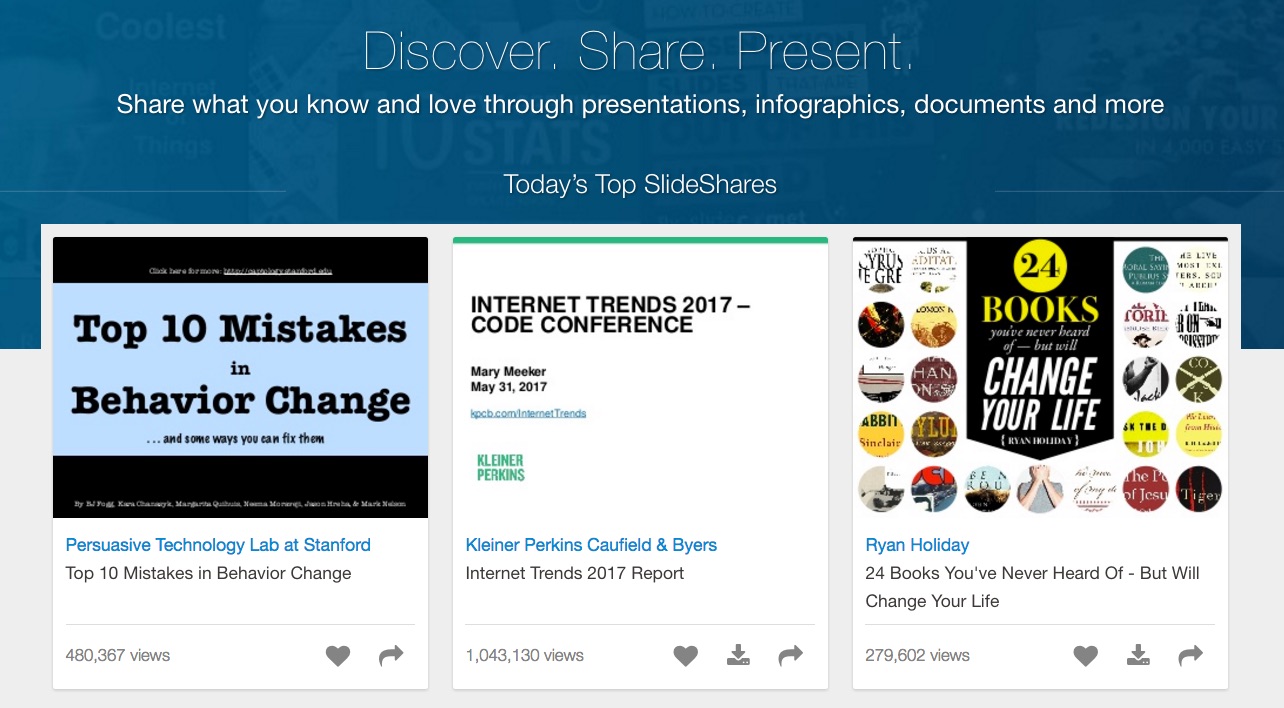This screenshot has width=1284, height=708.
Task: Like the Top 10 Mistakes in Behavior Change slideshow
Action: [338, 656]
